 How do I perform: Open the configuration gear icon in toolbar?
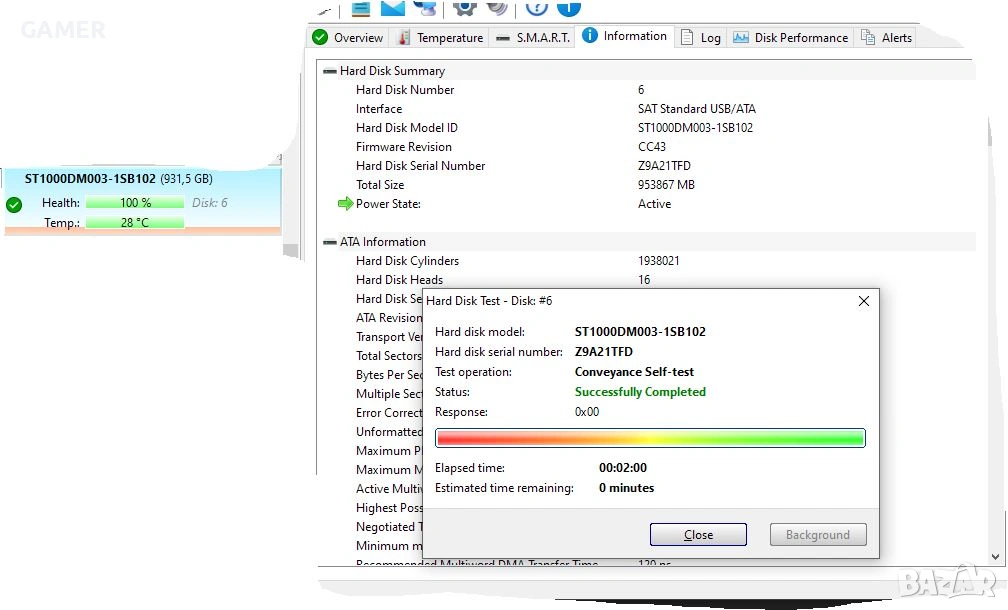pyautogui.click(x=464, y=7)
